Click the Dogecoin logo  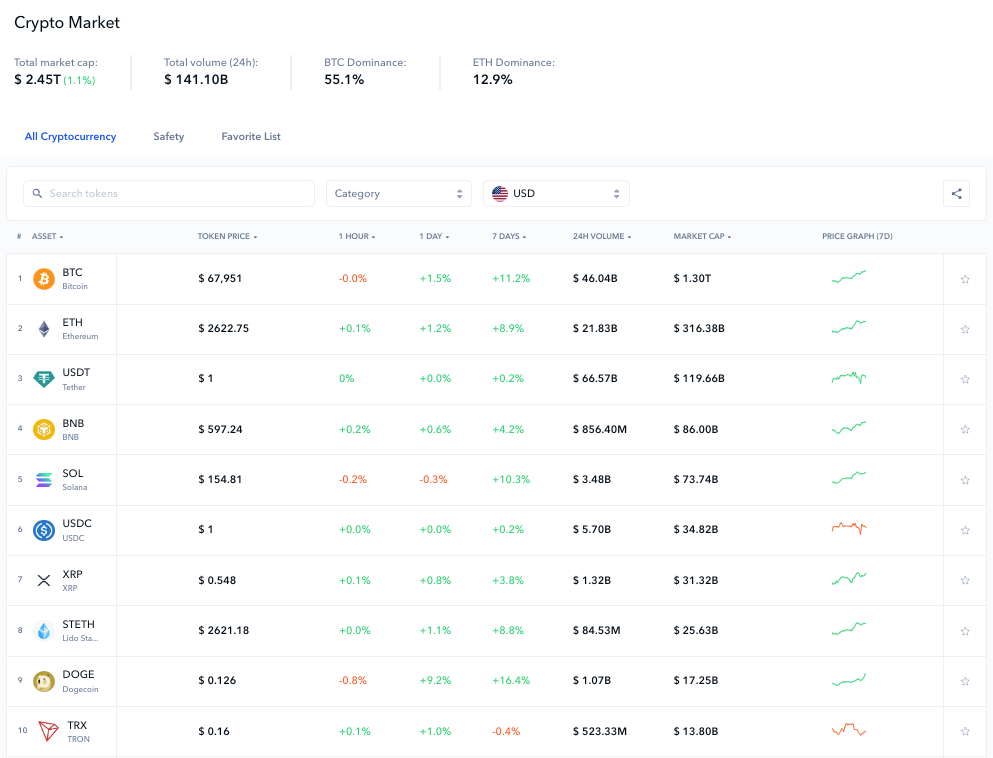pyautogui.click(x=44, y=681)
